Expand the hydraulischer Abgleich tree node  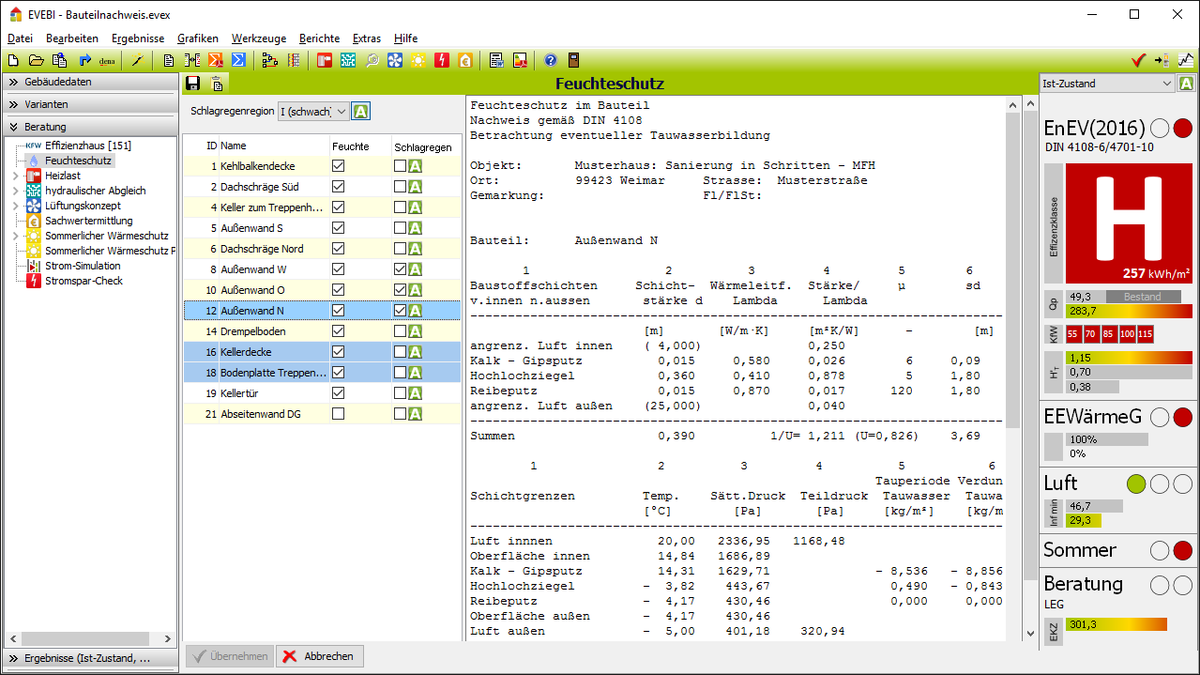[x=15, y=190]
